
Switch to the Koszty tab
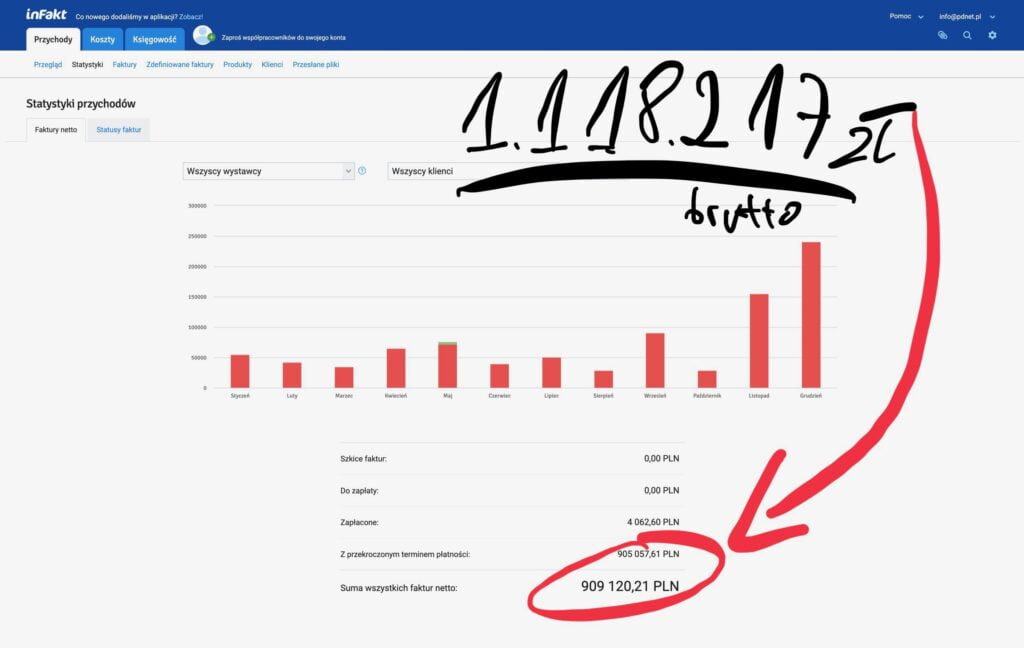click(102, 39)
